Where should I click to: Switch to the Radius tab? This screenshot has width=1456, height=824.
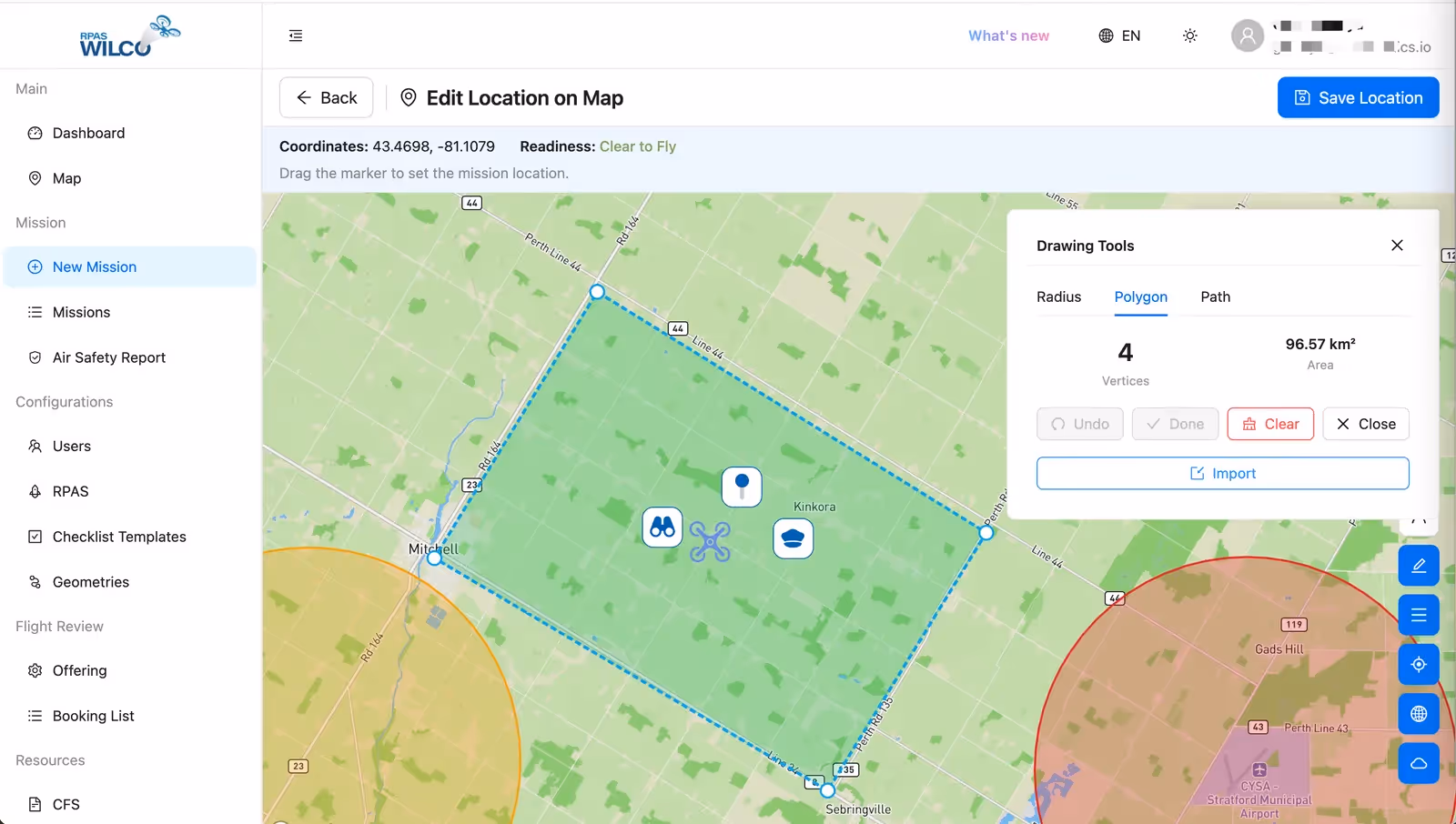tap(1058, 296)
